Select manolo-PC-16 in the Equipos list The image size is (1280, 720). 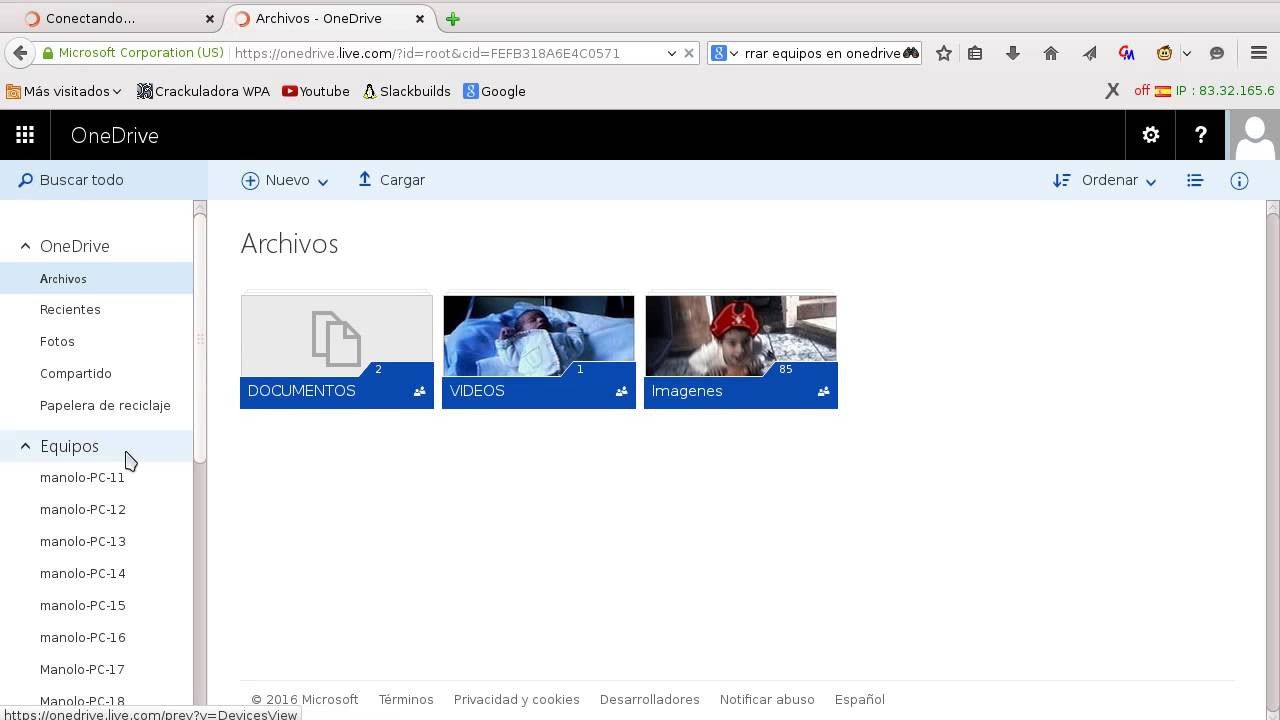pos(83,637)
